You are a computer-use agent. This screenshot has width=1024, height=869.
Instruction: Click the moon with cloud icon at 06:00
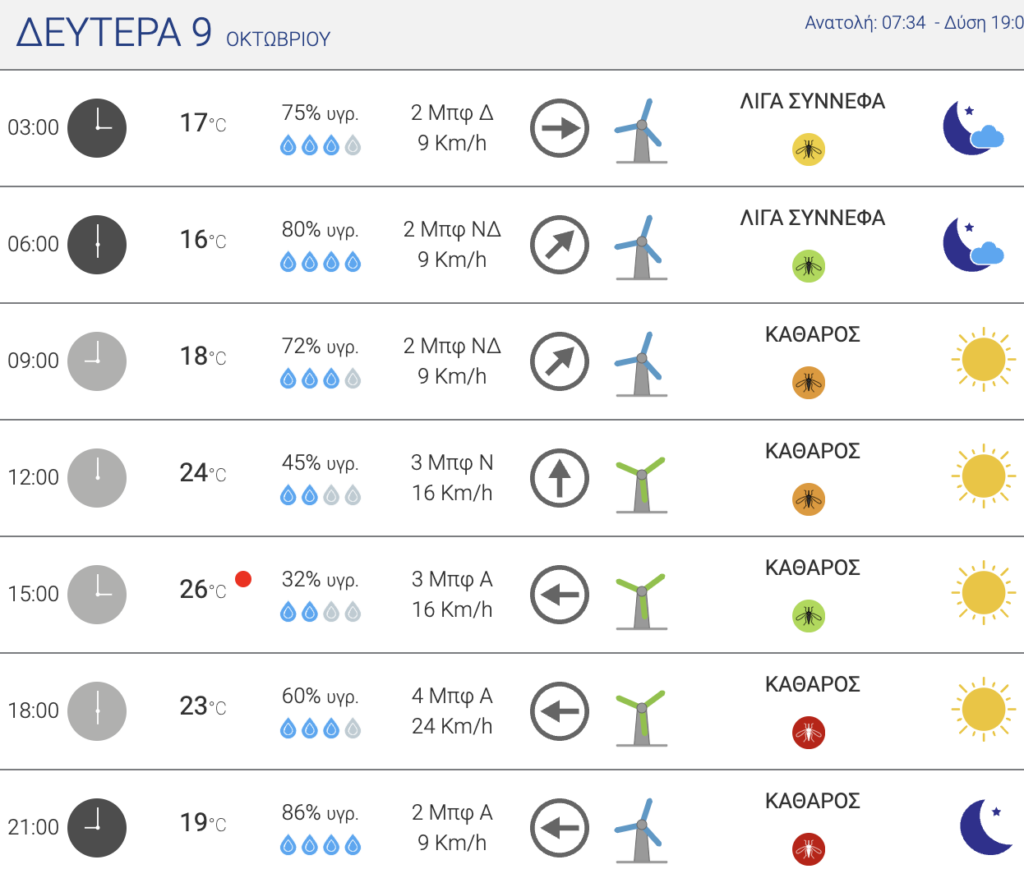[974, 245]
